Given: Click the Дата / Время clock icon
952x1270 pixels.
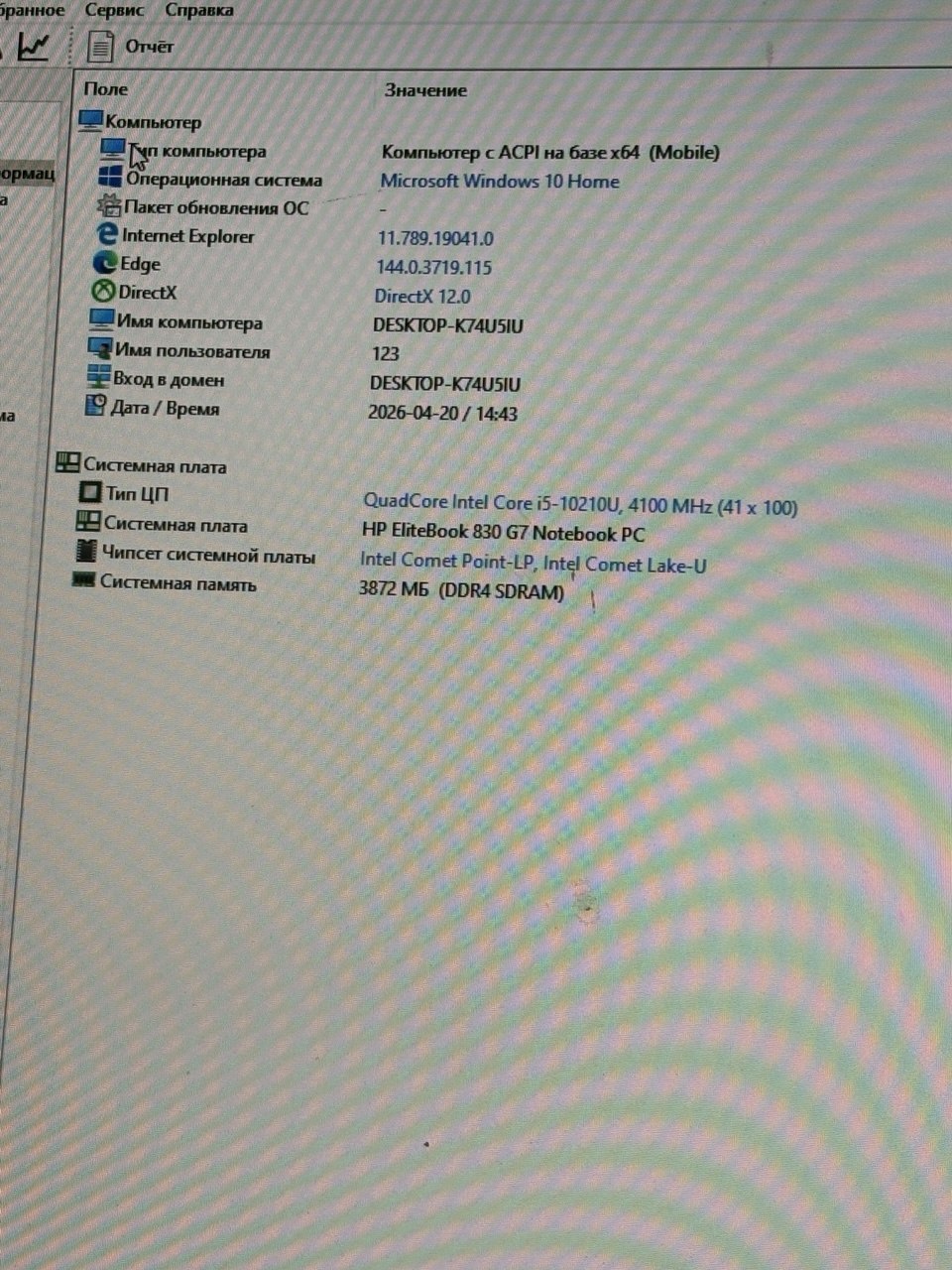Looking at the screenshot, I should (x=95, y=406).
